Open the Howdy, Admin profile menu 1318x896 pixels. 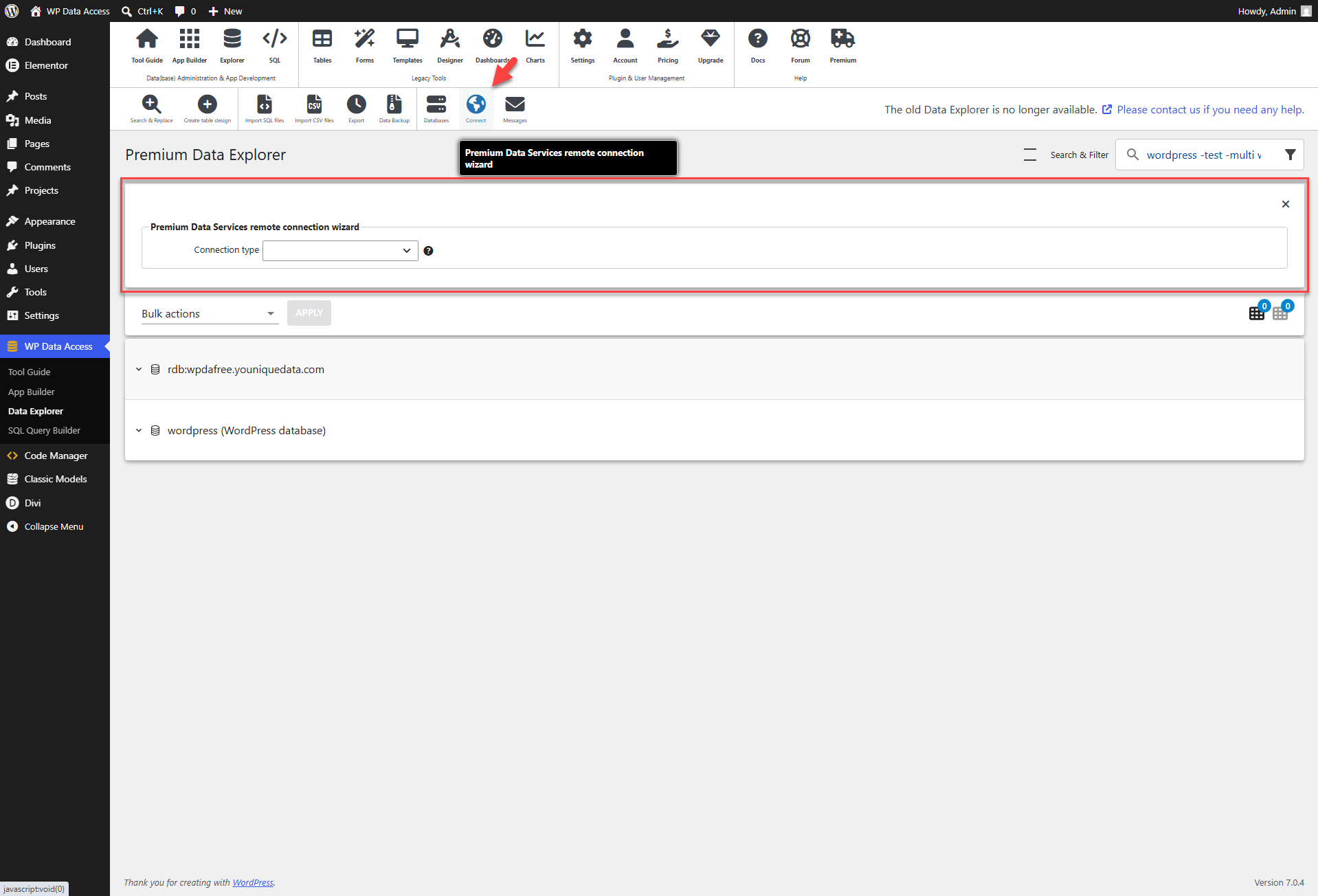pos(1275,11)
